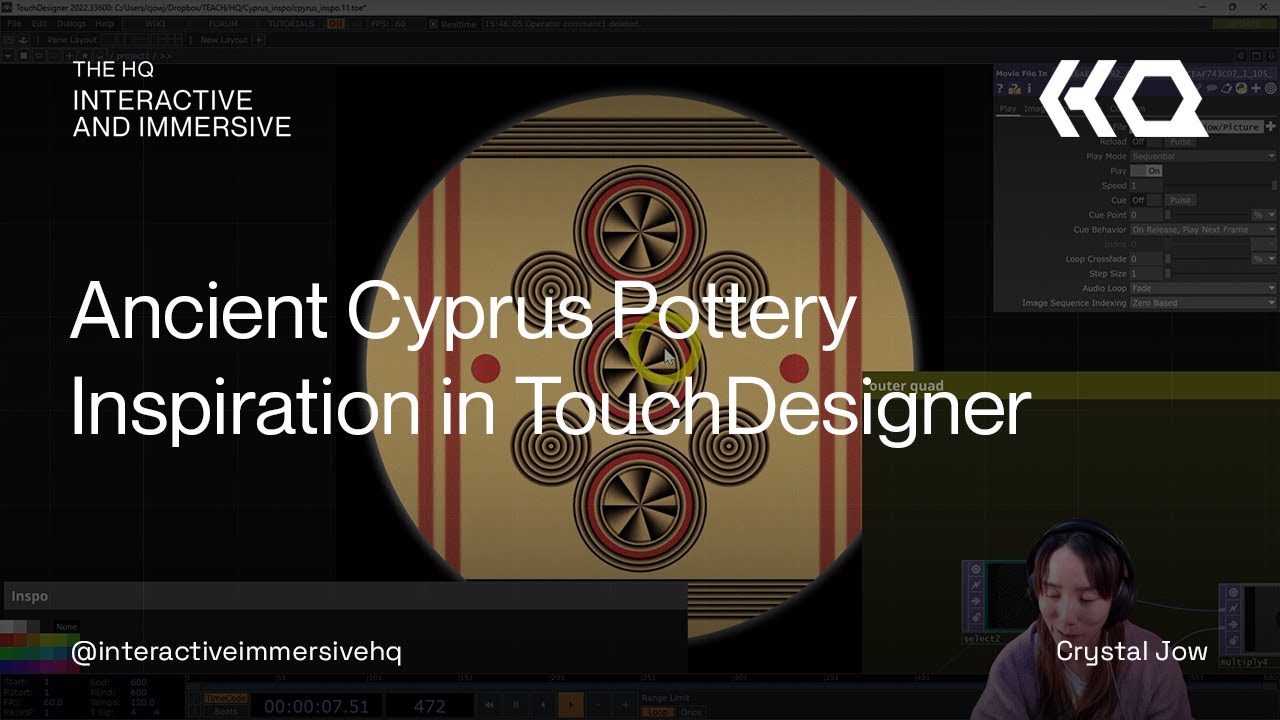Select TimeCode display mode

coord(225,698)
